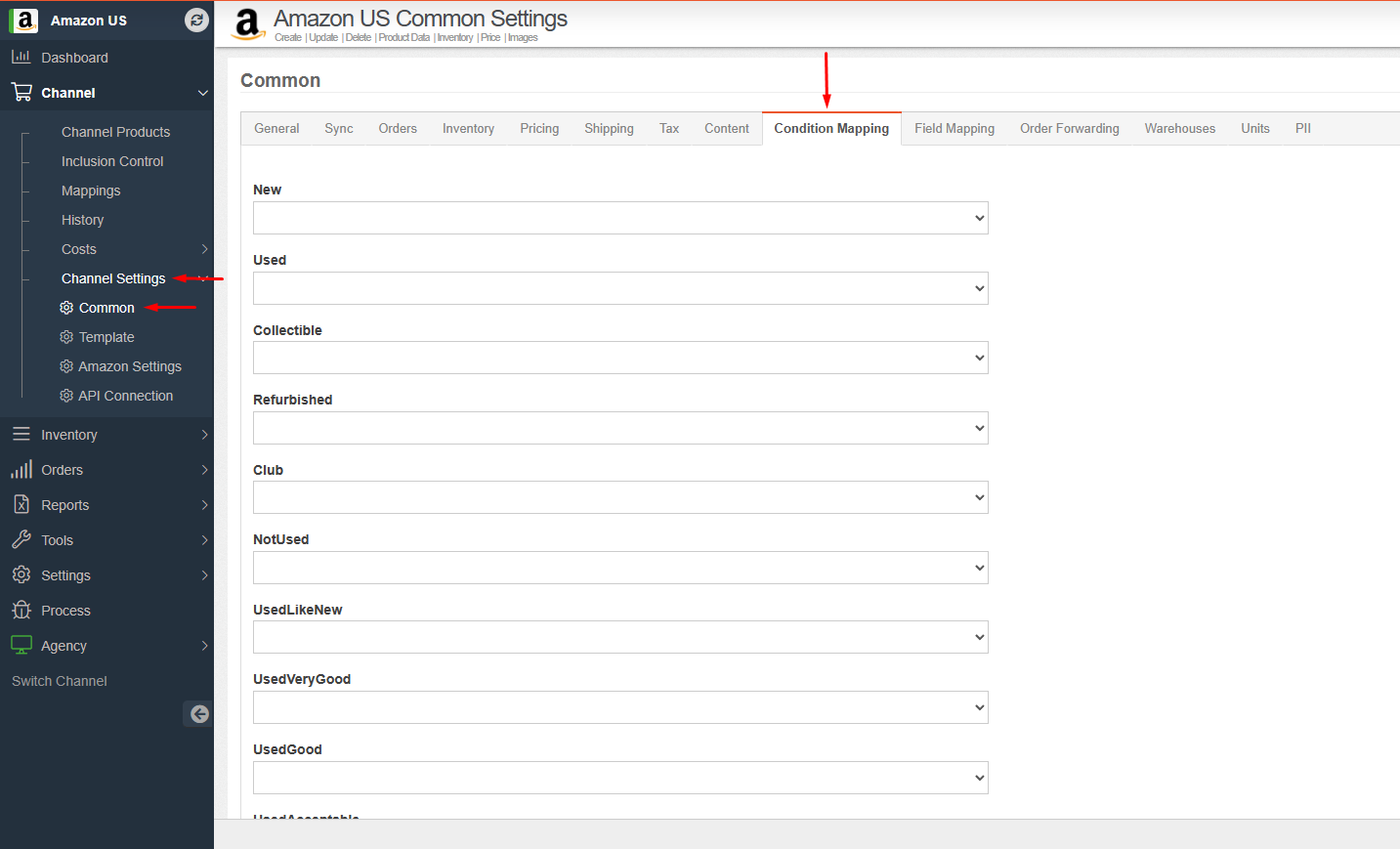Viewport: 1400px width, 849px height.
Task: Click the Inventory list icon
Action: (x=21, y=434)
